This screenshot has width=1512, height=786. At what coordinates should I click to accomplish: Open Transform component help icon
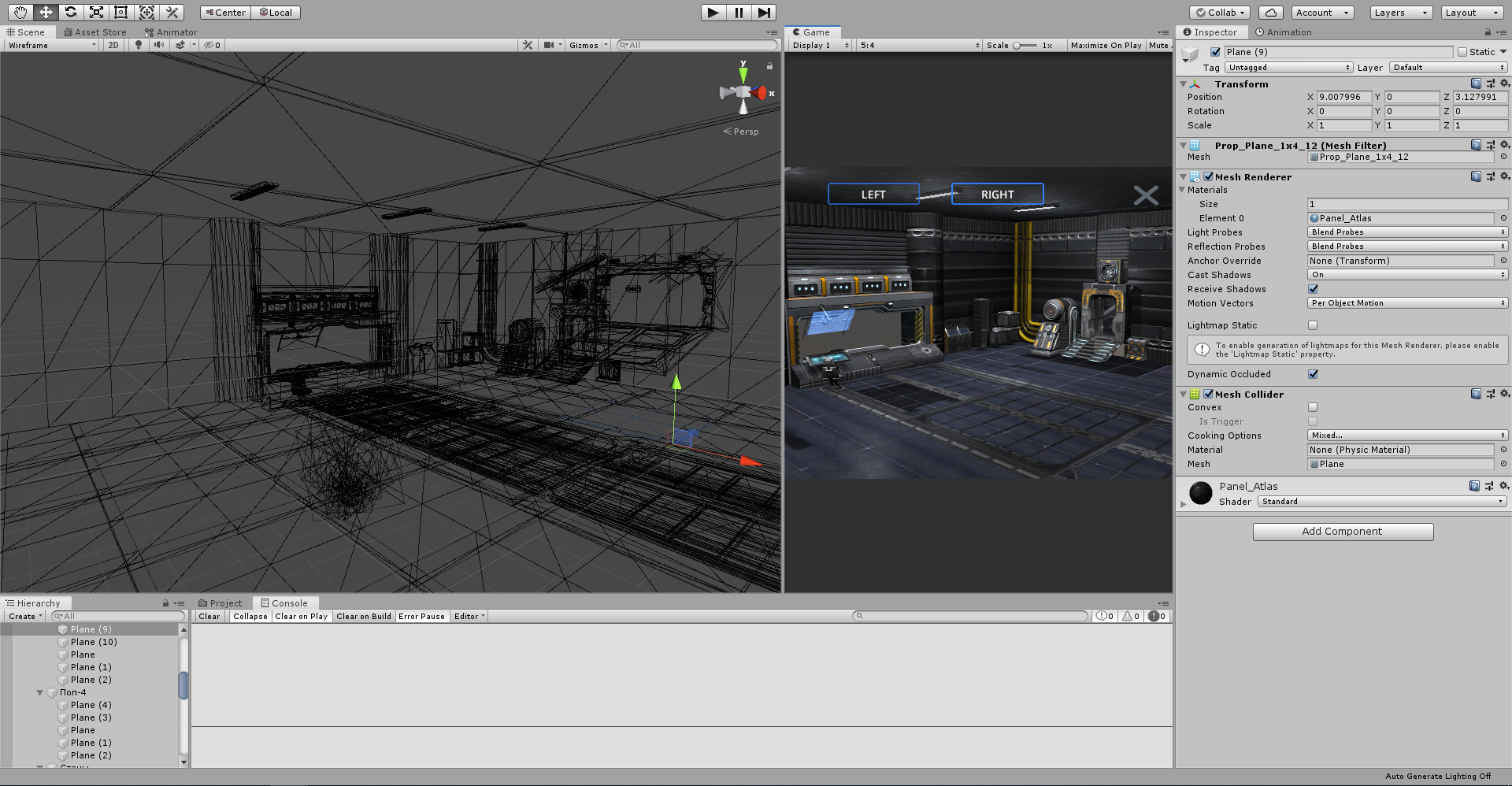[1476, 83]
